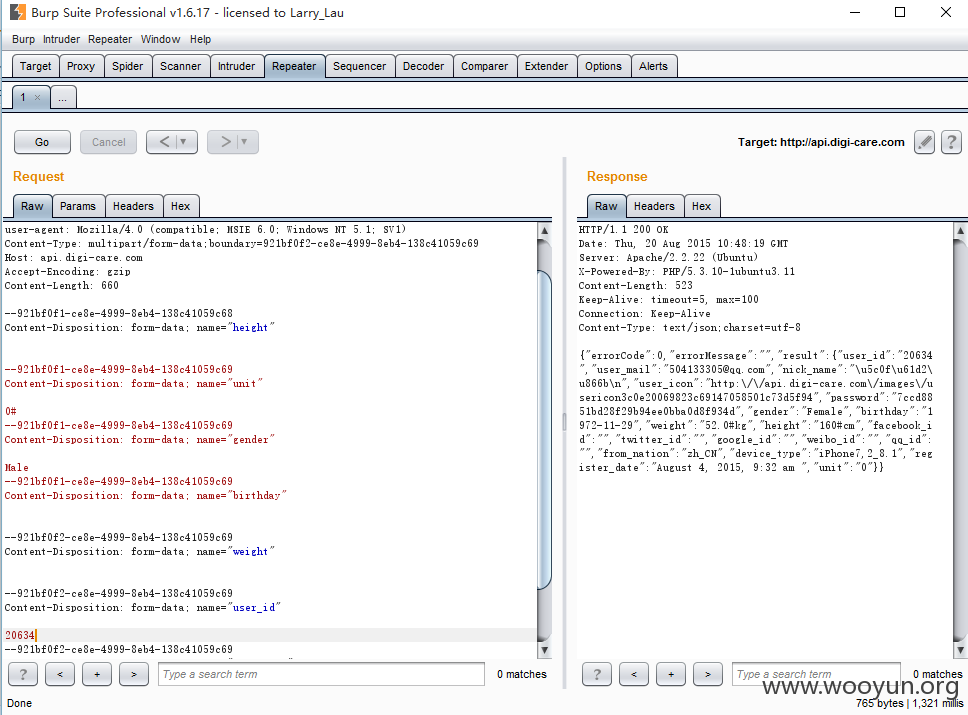Open the Burp menu

click(x=23, y=39)
